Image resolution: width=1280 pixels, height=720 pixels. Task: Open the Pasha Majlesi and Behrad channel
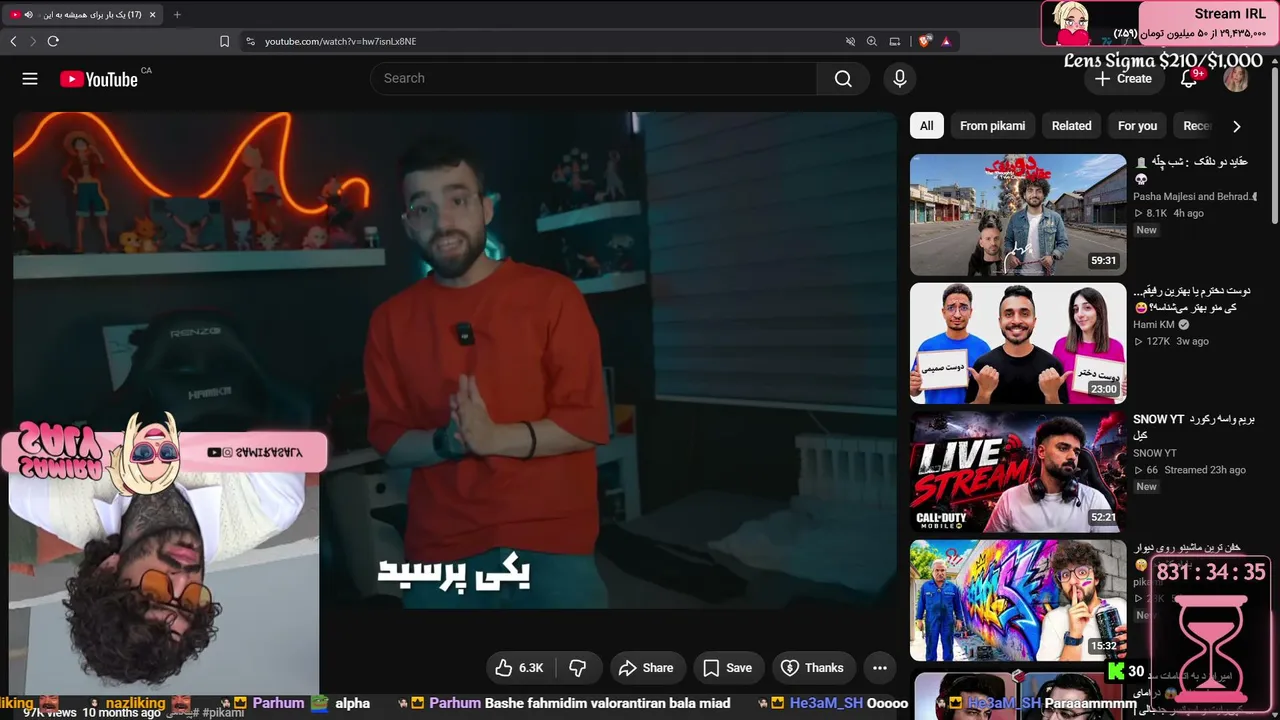pos(1194,197)
